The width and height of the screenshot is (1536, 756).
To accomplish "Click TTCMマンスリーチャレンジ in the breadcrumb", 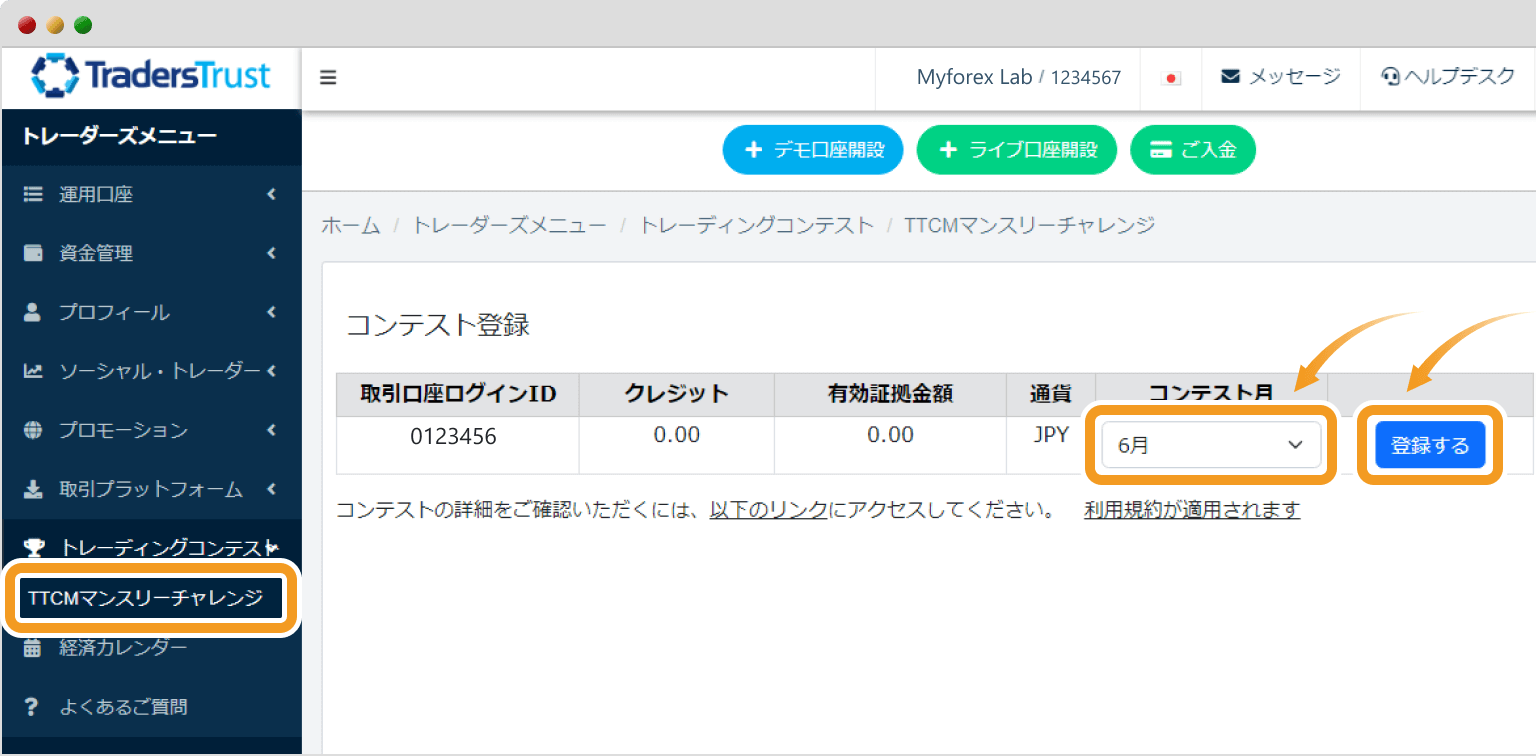I will pos(1030,225).
